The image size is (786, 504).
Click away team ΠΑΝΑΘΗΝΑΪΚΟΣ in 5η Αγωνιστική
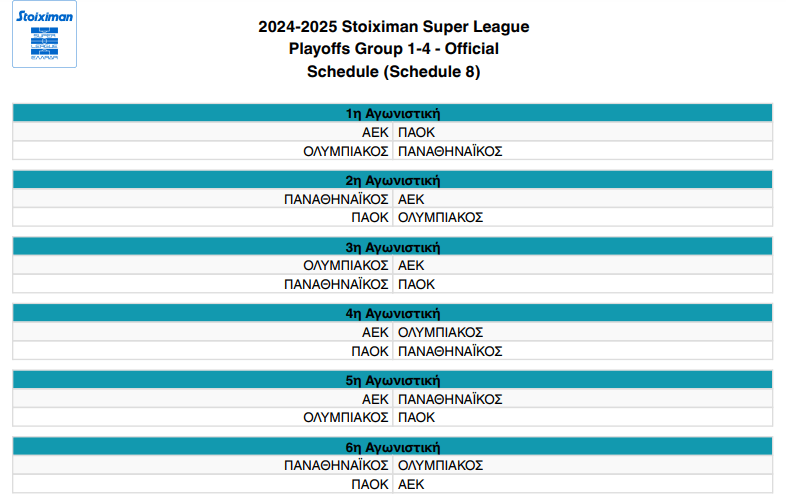tap(449, 399)
